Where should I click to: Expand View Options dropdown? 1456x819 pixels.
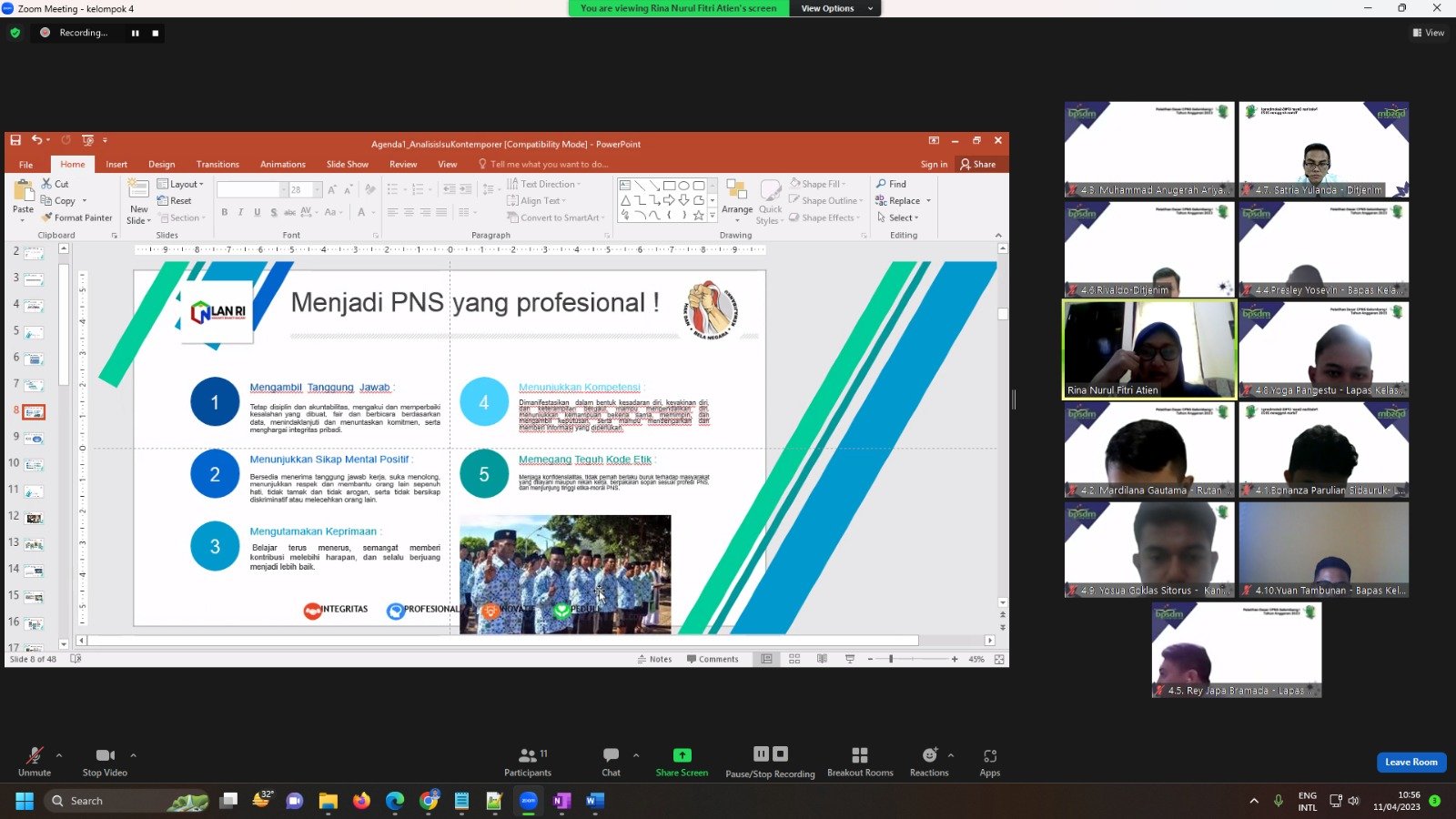[x=834, y=8]
